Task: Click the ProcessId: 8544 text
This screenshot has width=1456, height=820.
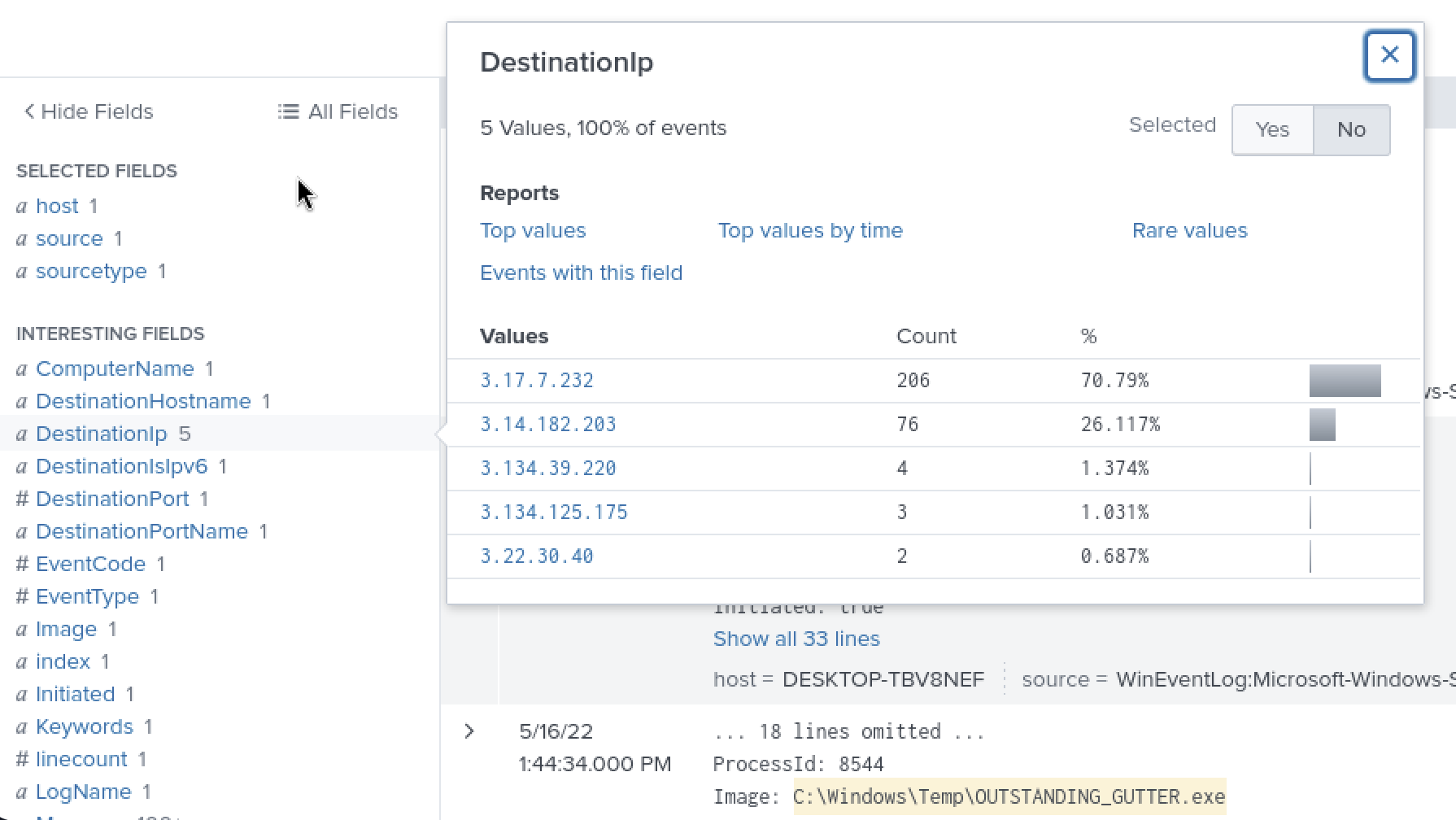Action: click(x=798, y=764)
